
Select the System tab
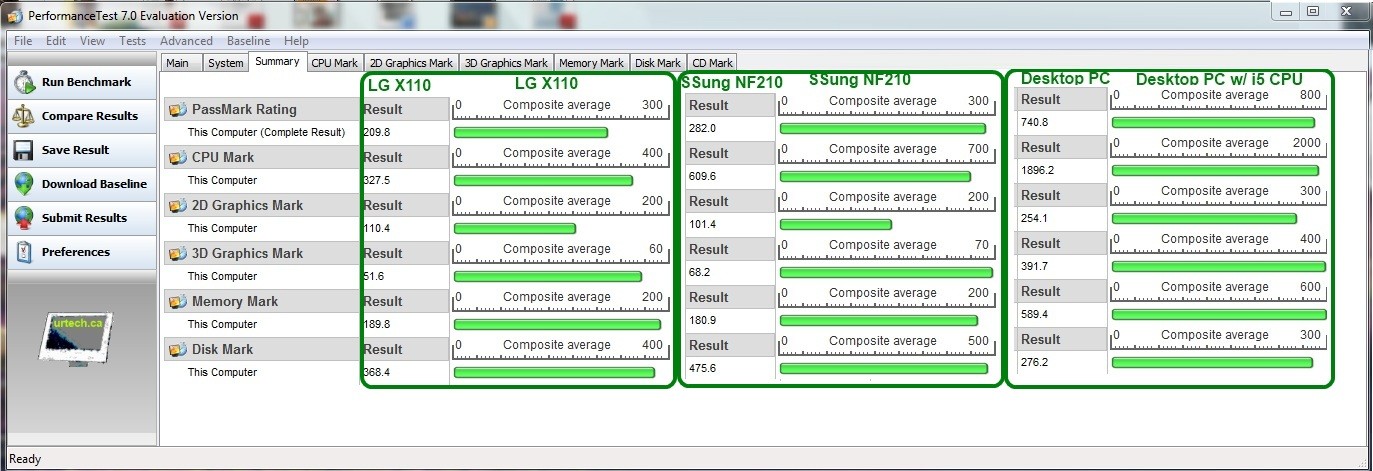(x=226, y=63)
